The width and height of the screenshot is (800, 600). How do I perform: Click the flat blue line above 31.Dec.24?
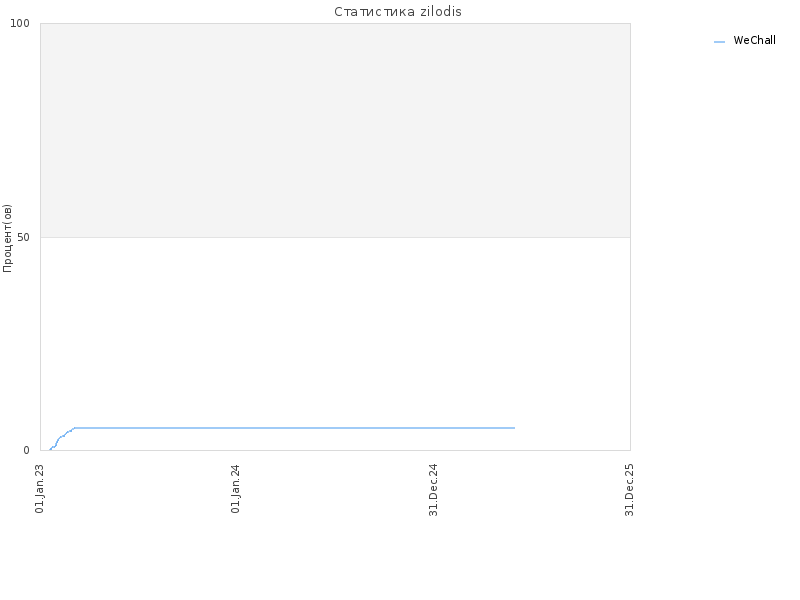pyautogui.click(x=433, y=428)
